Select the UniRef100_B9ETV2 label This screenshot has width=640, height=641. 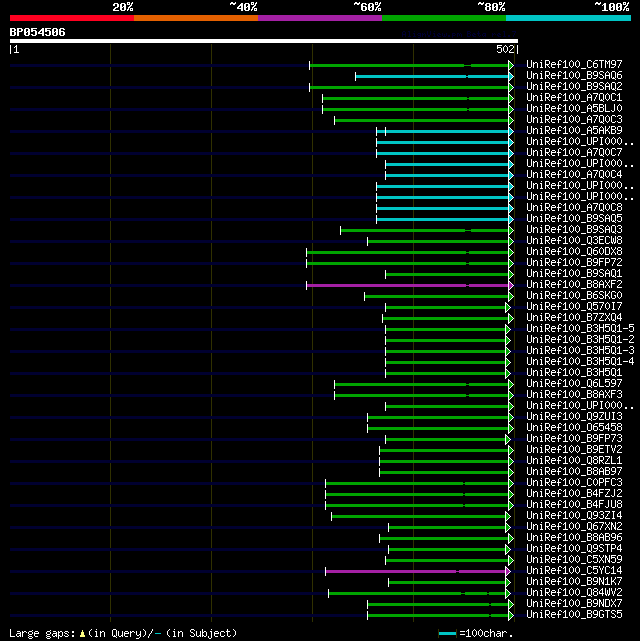[574, 450]
